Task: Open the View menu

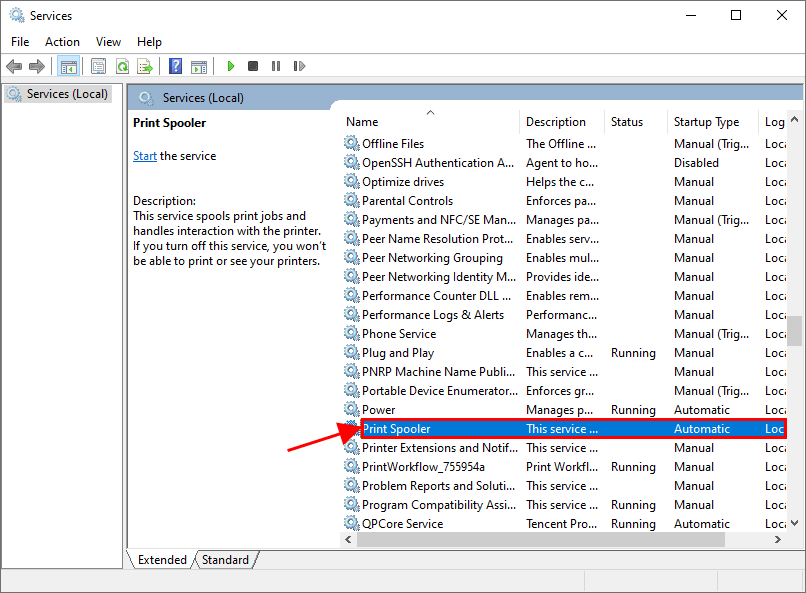Action: [108, 41]
